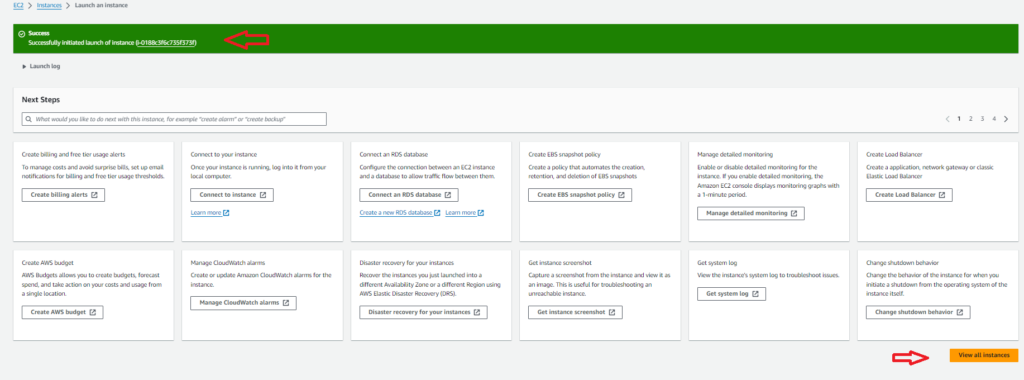Click Connect to instance button
1024x380 pixels.
232,195
